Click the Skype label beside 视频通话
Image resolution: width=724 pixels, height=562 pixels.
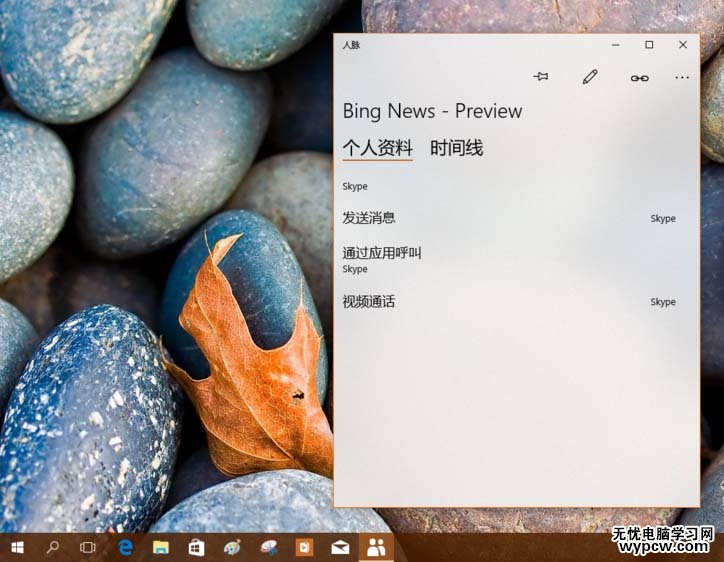(663, 302)
